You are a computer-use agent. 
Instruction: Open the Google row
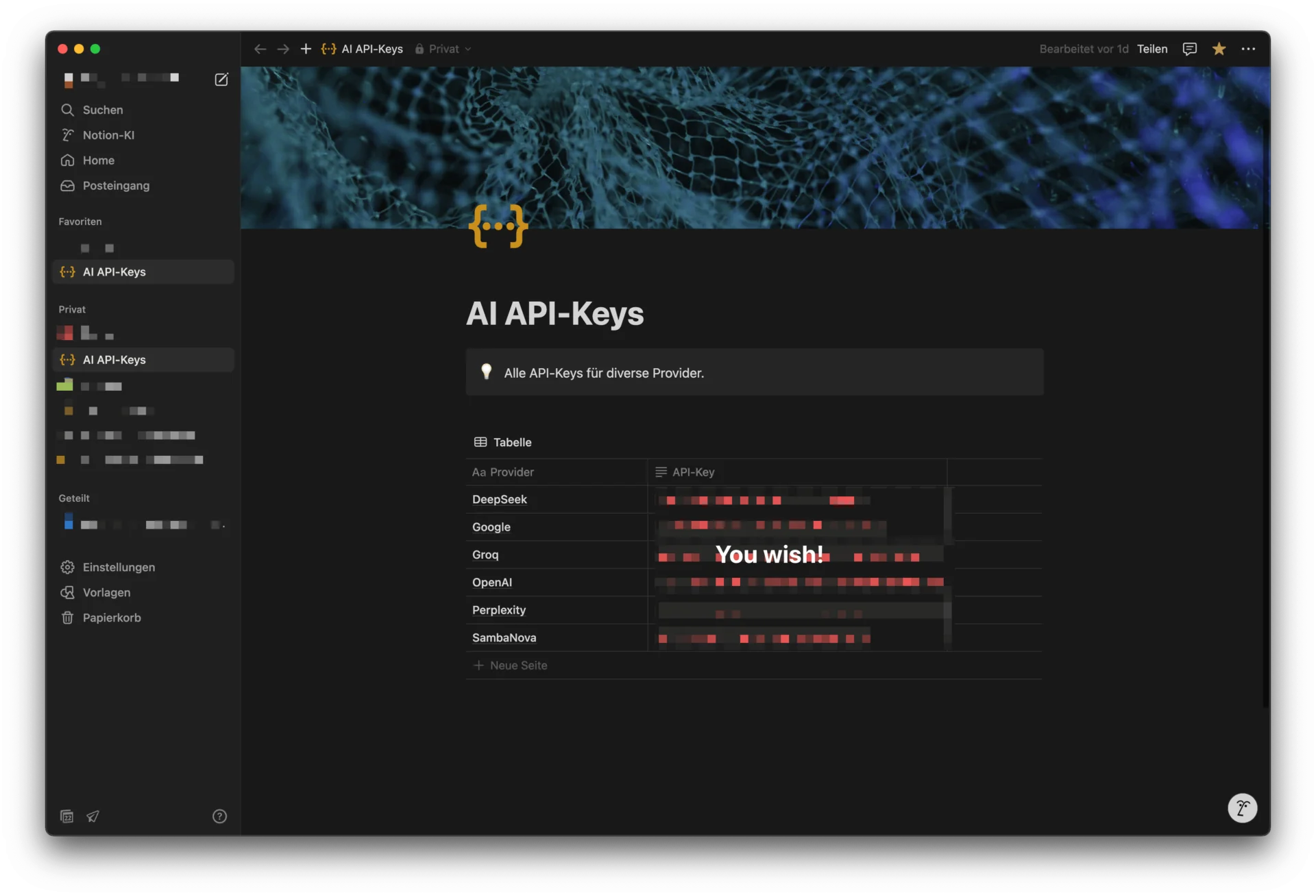pyautogui.click(x=491, y=527)
